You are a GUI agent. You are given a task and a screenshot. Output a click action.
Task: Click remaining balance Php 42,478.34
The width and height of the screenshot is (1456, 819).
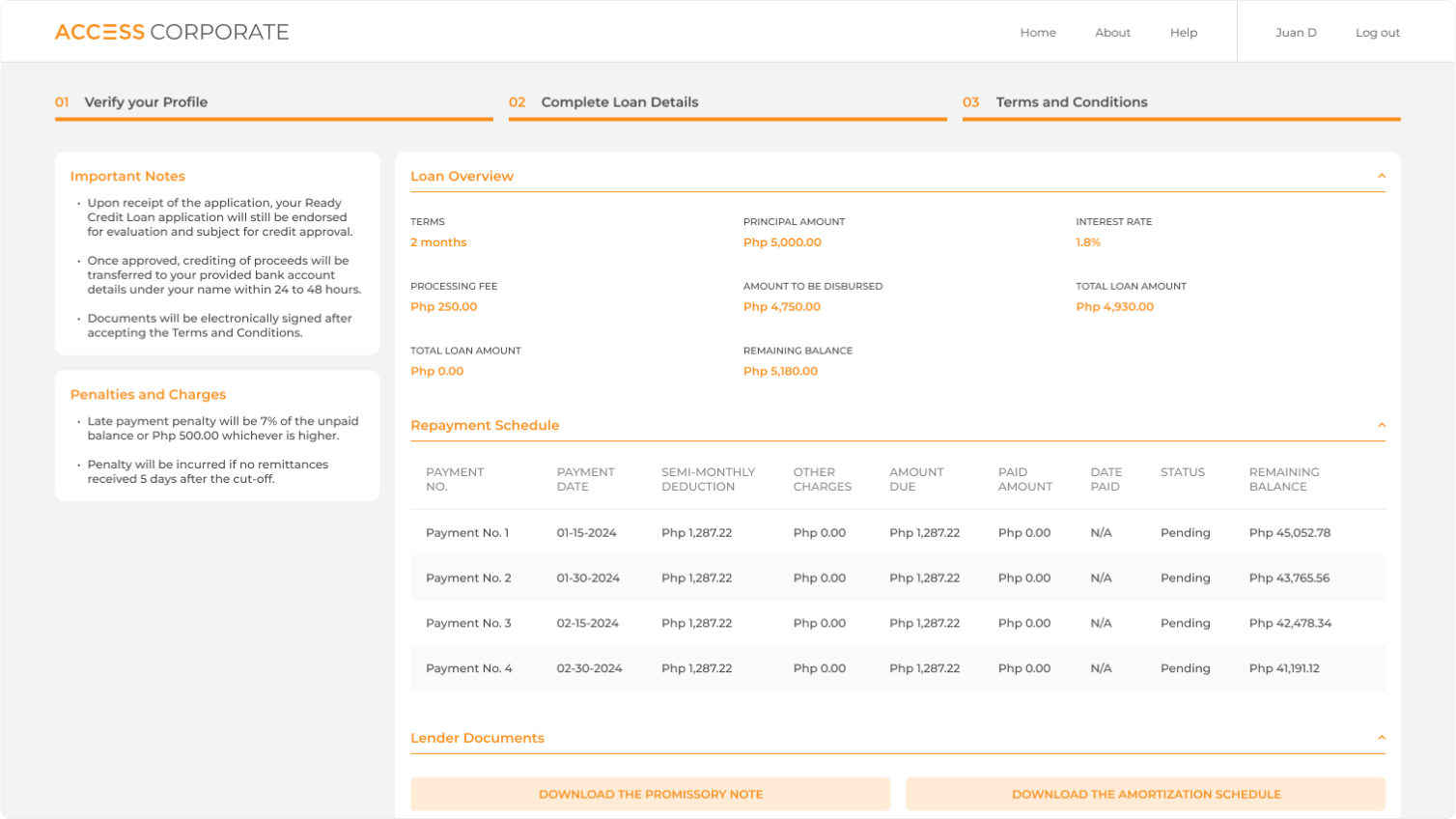tap(1290, 624)
